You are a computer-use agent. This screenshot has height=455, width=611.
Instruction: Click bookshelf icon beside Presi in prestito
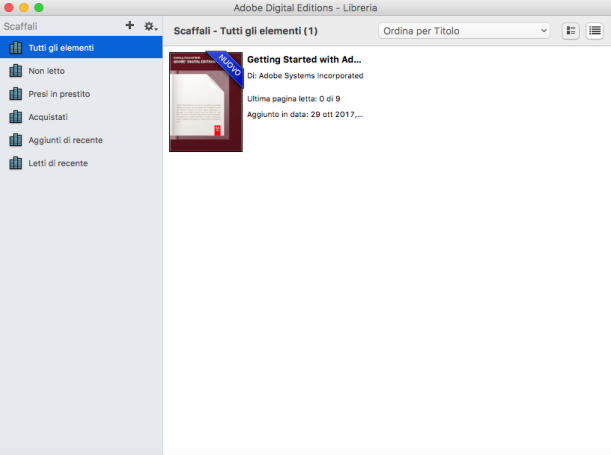(16, 93)
